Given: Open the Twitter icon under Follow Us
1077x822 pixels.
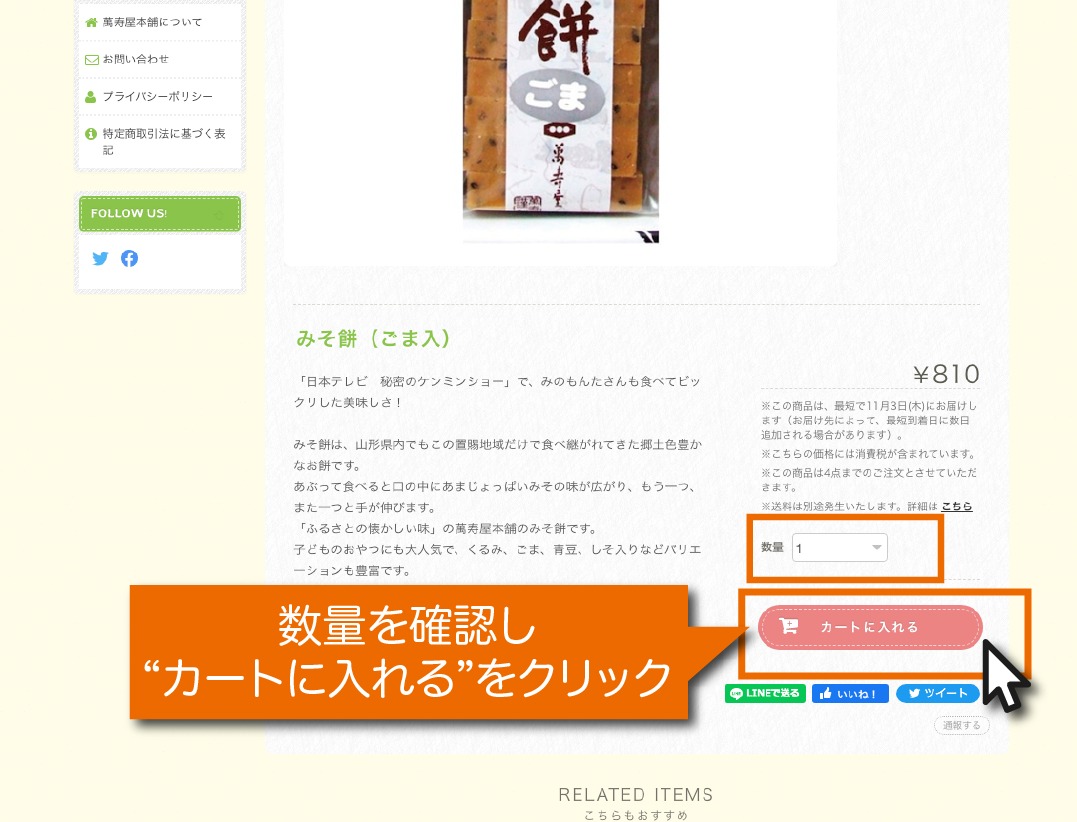Looking at the screenshot, I should coord(100,258).
